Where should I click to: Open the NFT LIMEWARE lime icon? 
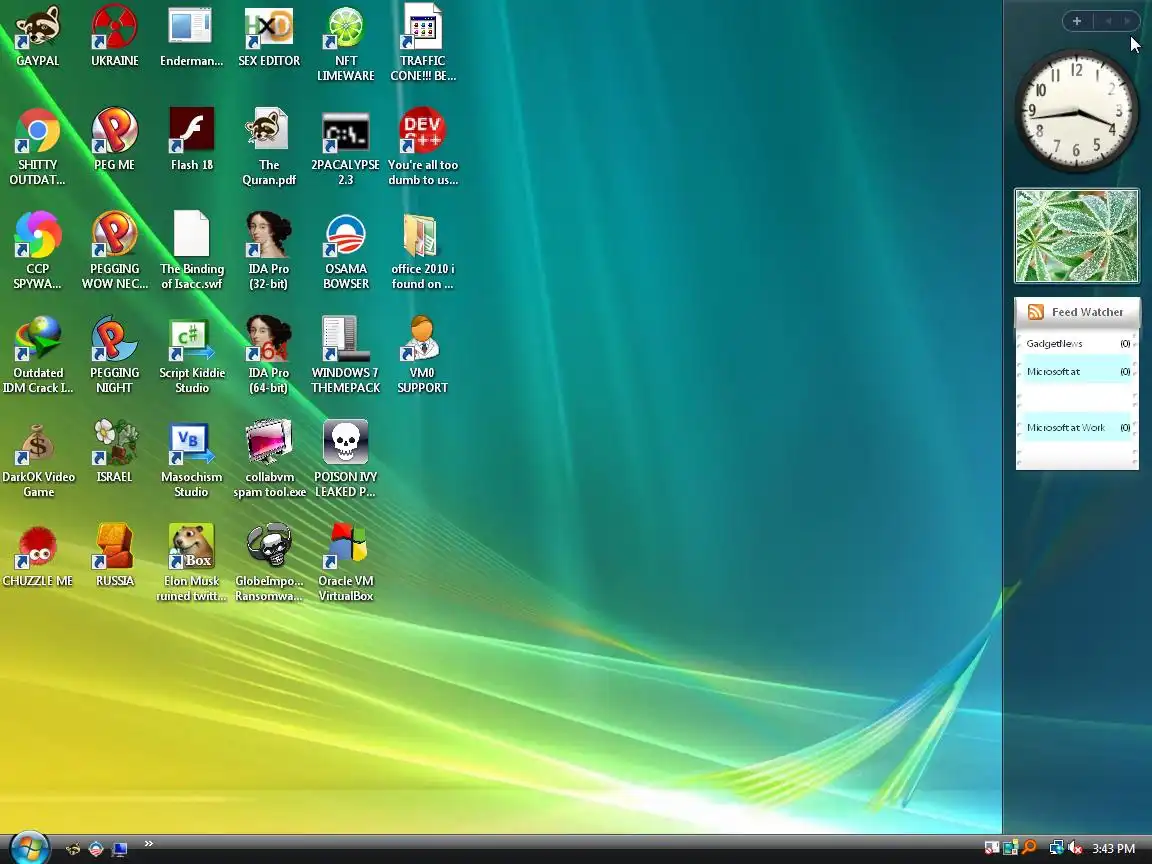tap(345, 43)
